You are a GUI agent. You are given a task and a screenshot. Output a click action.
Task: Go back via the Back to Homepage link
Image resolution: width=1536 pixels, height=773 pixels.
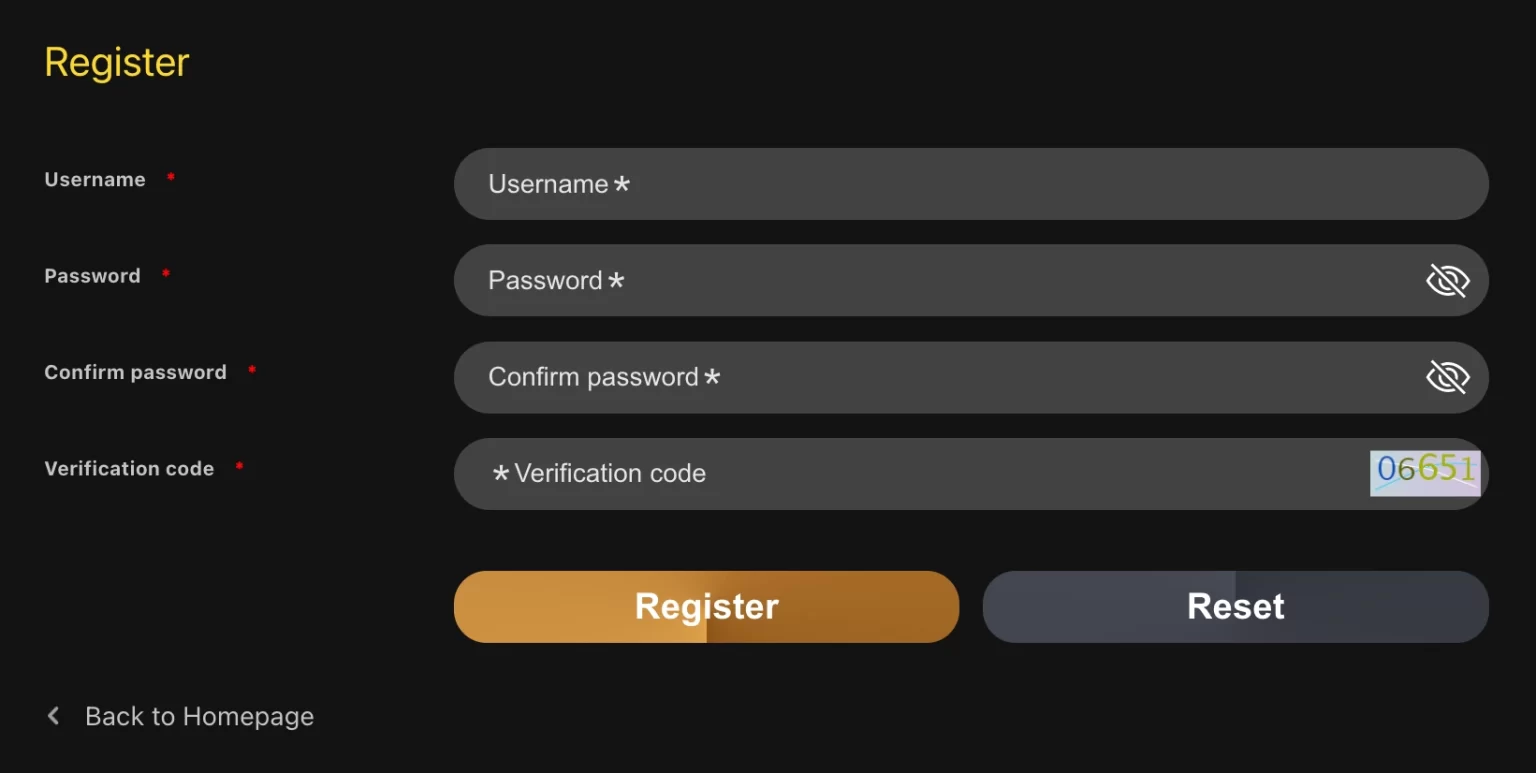[x=199, y=716]
